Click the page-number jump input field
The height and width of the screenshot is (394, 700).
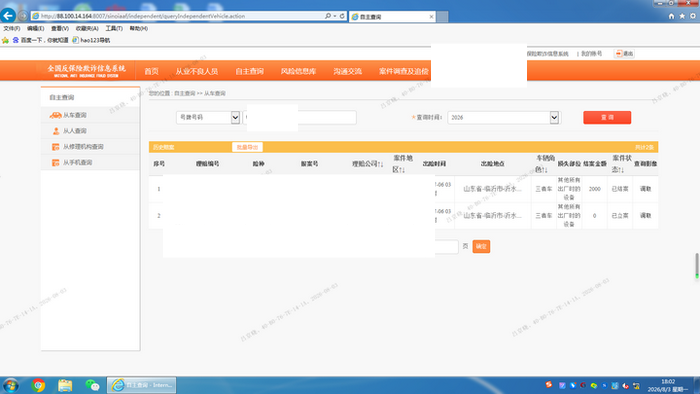point(446,246)
